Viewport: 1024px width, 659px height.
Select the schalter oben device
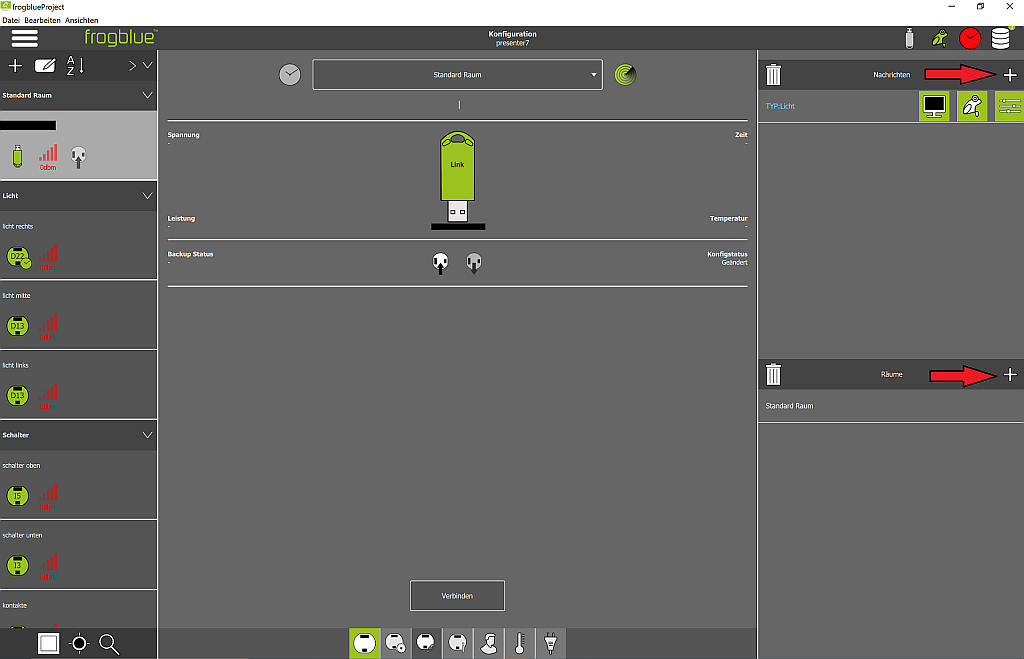click(x=78, y=485)
